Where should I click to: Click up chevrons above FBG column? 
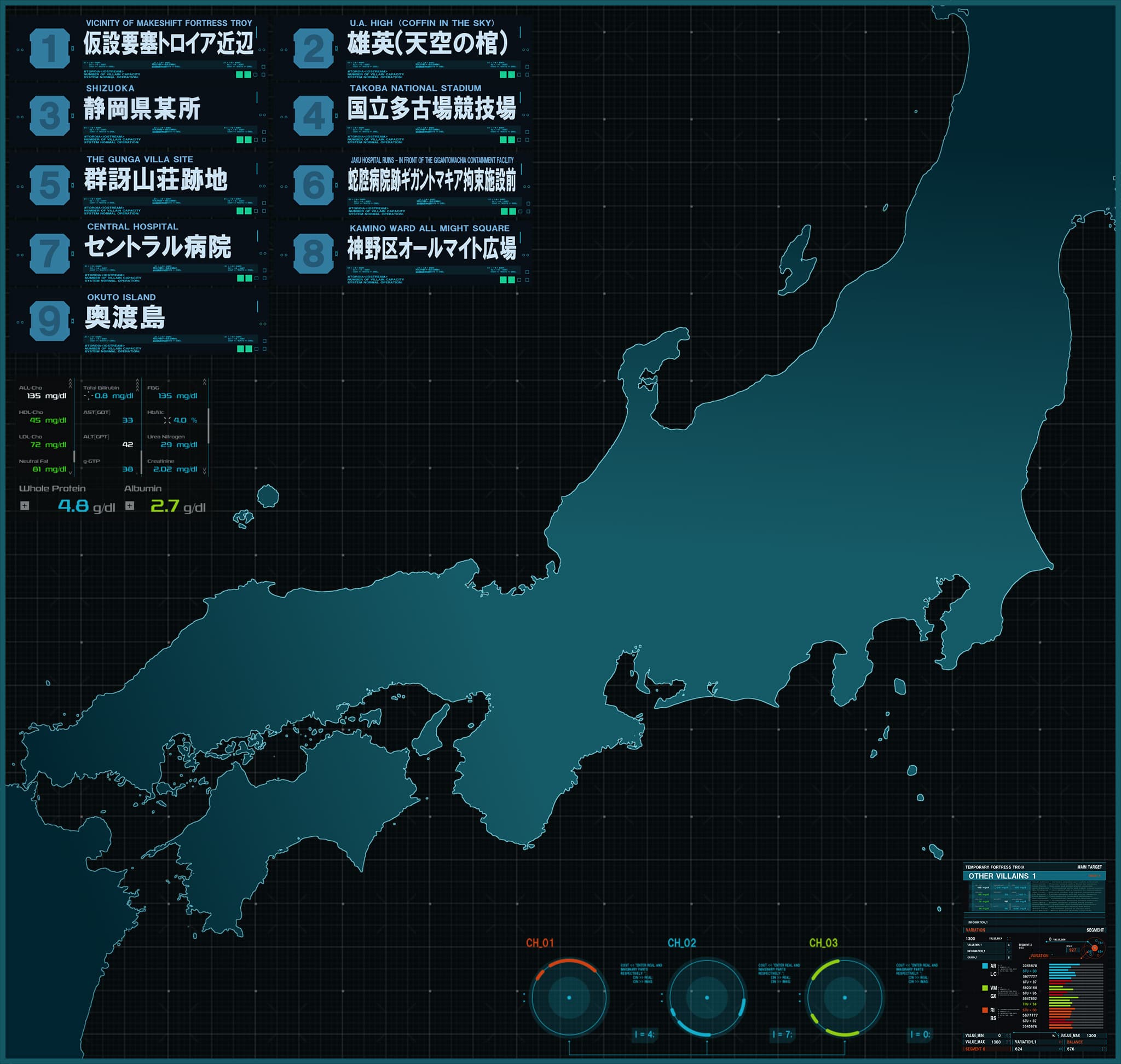pyautogui.click(x=205, y=383)
